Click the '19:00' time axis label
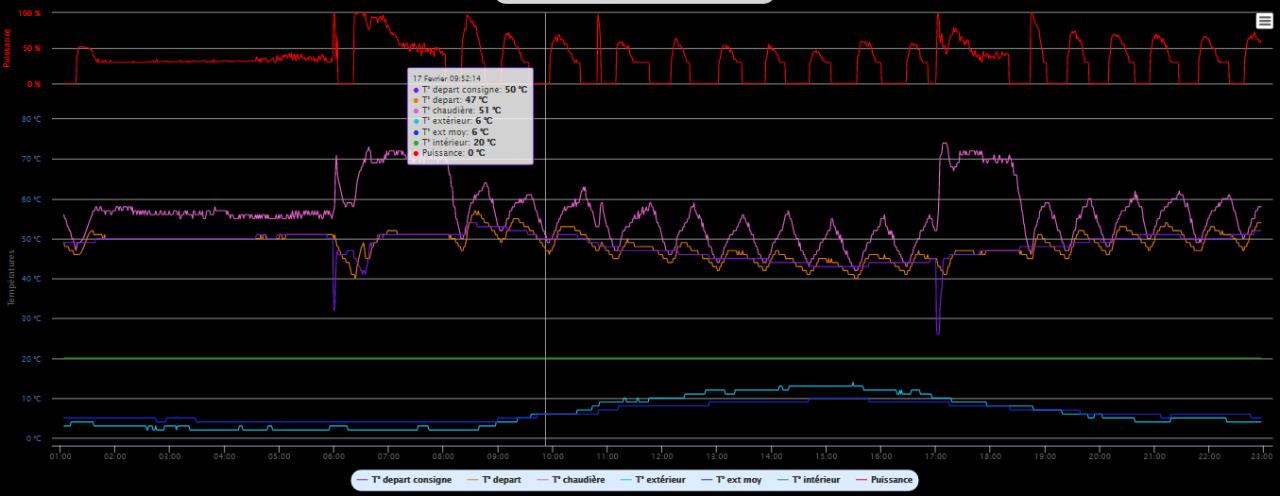 [x=1043, y=456]
